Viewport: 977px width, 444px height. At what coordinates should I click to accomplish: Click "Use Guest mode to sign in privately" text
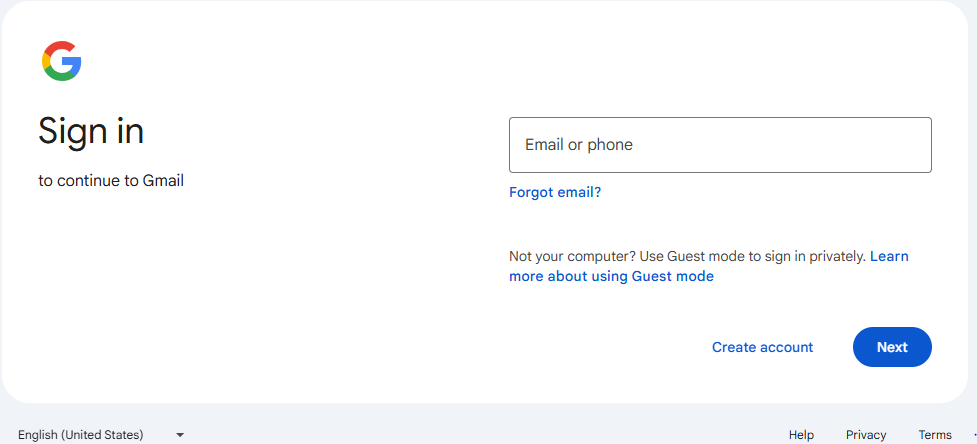coord(750,256)
